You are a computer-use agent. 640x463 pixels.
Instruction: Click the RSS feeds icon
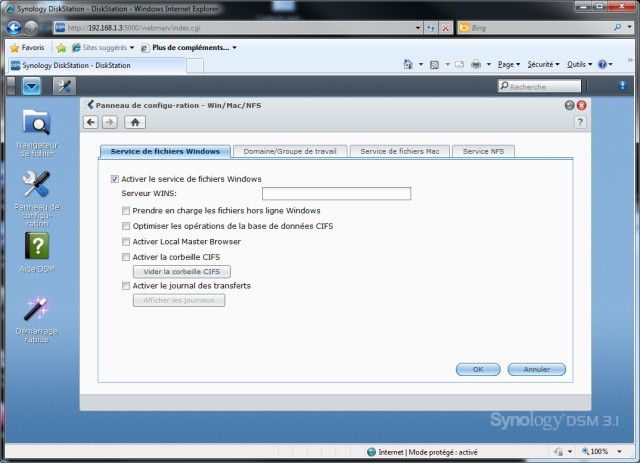(434, 65)
